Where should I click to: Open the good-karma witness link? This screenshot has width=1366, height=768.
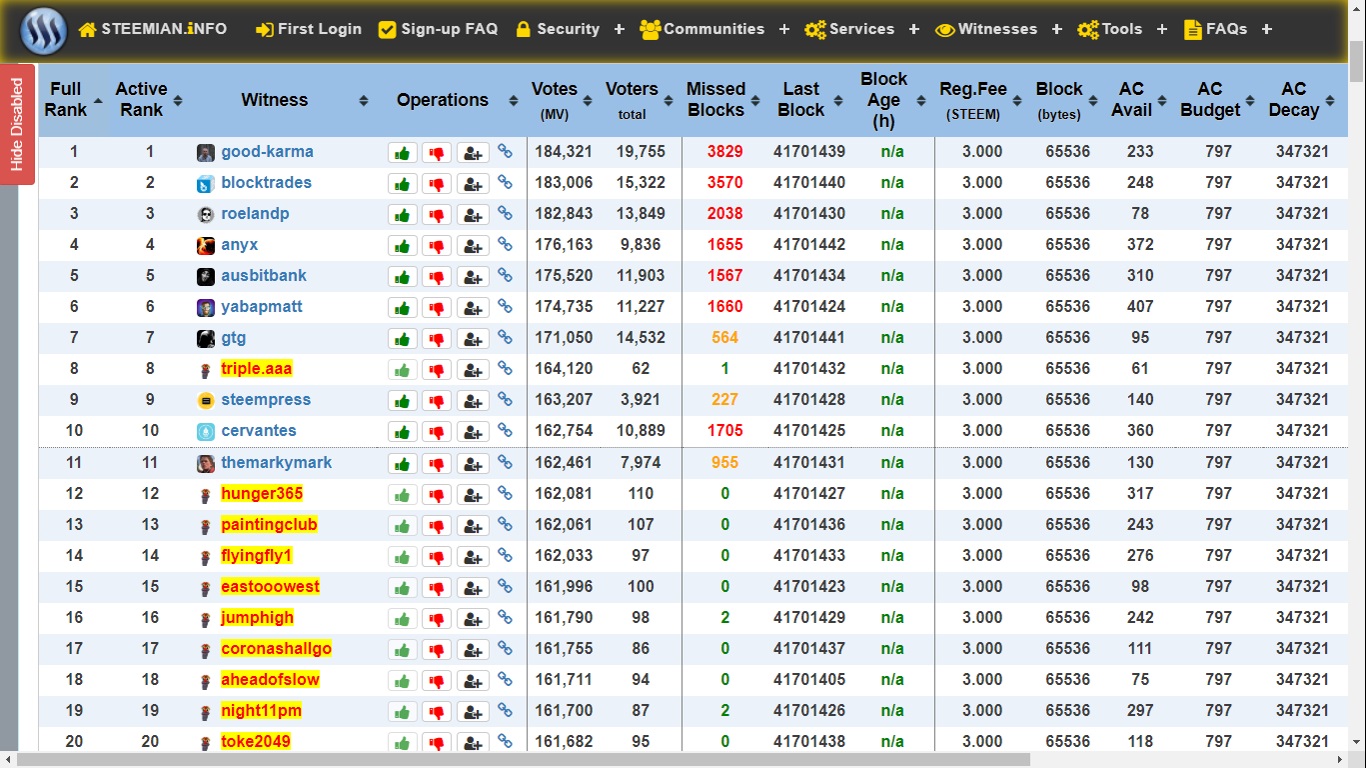point(267,152)
